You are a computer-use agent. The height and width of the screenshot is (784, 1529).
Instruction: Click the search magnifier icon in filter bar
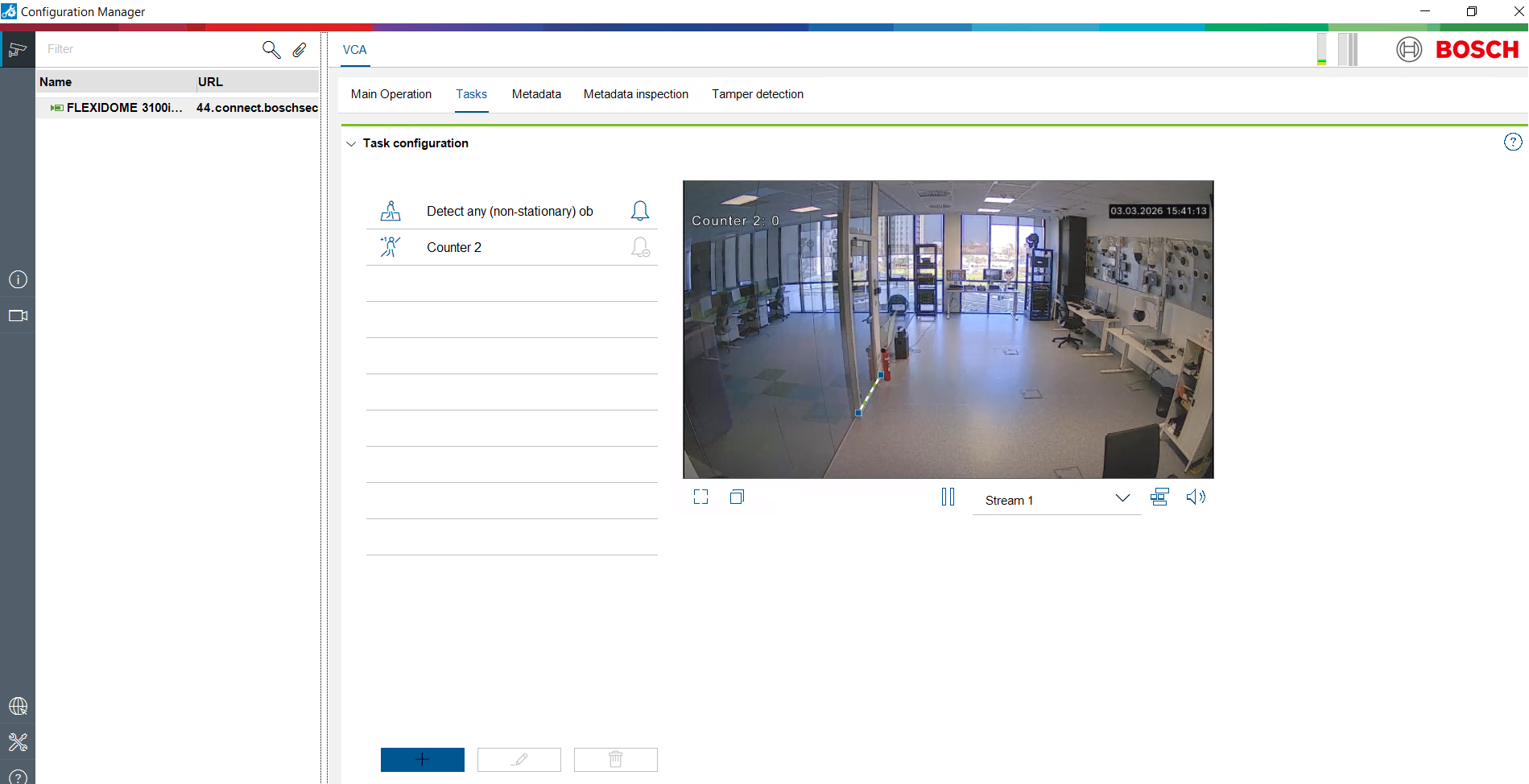pos(271,50)
